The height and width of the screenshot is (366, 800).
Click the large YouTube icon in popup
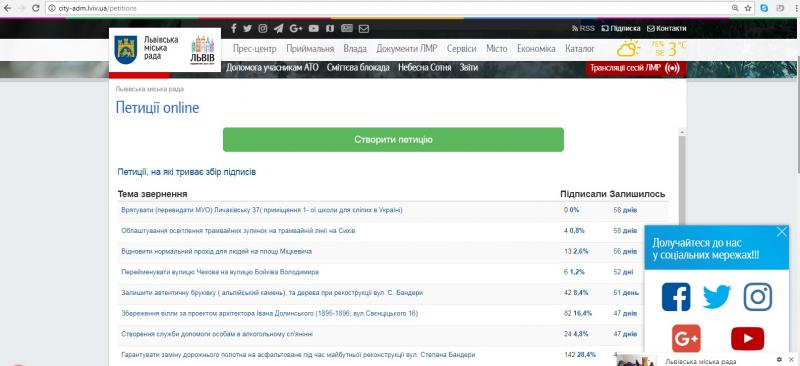tap(747, 339)
